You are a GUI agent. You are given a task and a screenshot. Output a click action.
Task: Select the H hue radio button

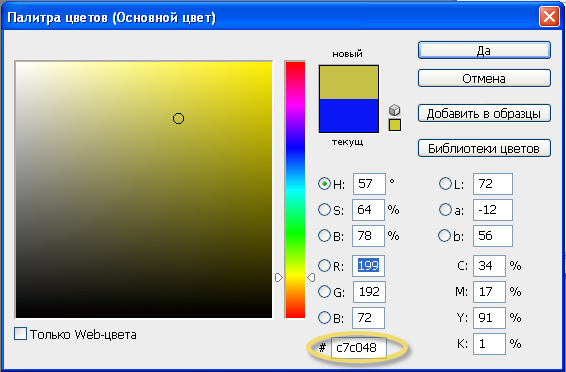tap(324, 184)
